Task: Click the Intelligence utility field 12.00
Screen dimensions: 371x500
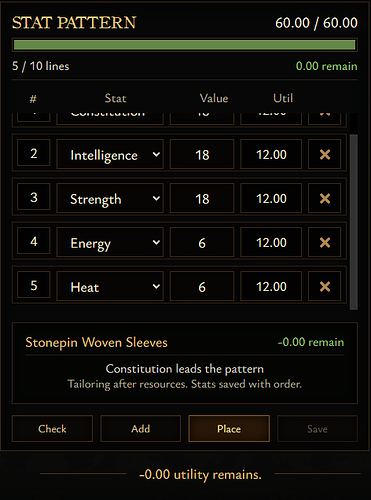Action: click(271, 154)
